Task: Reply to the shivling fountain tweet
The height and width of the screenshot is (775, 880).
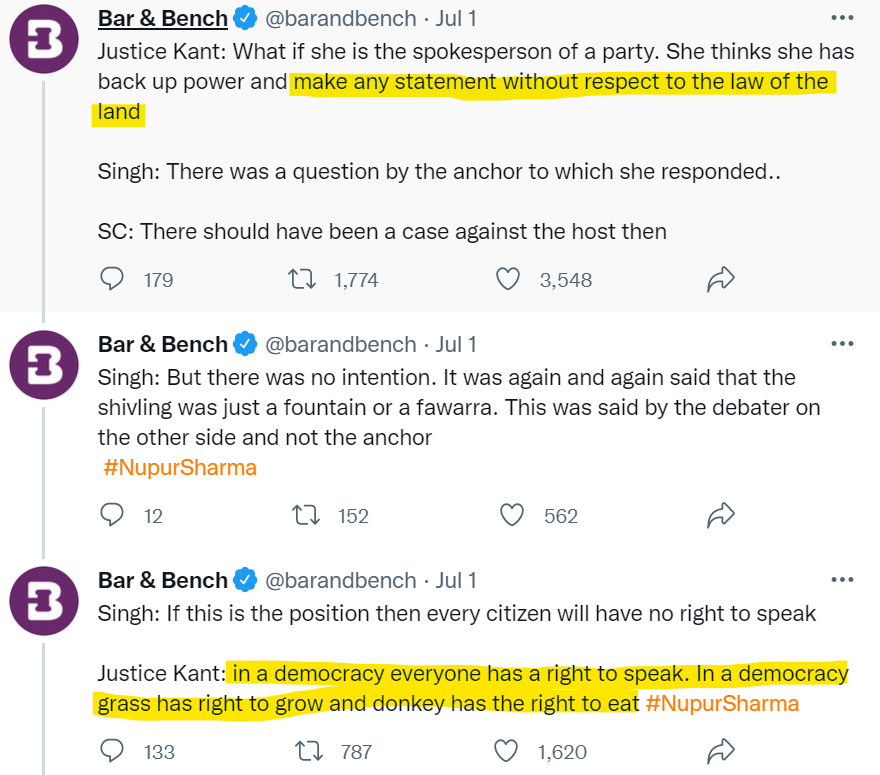Action: pyautogui.click(x=112, y=515)
